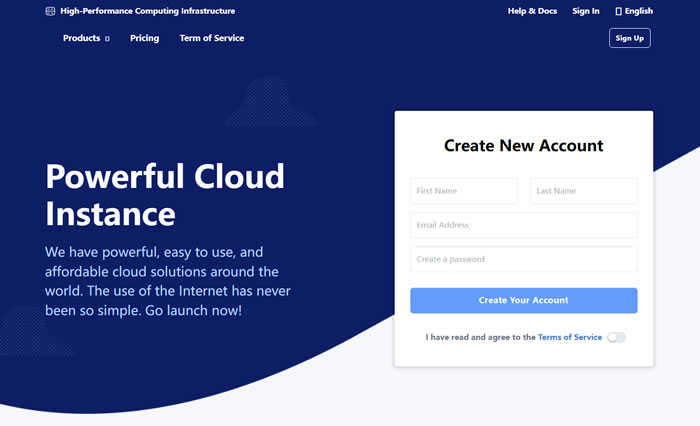Click into the Email Address field
The height and width of the screenshot is (426, 700).
tap(523, 225)
